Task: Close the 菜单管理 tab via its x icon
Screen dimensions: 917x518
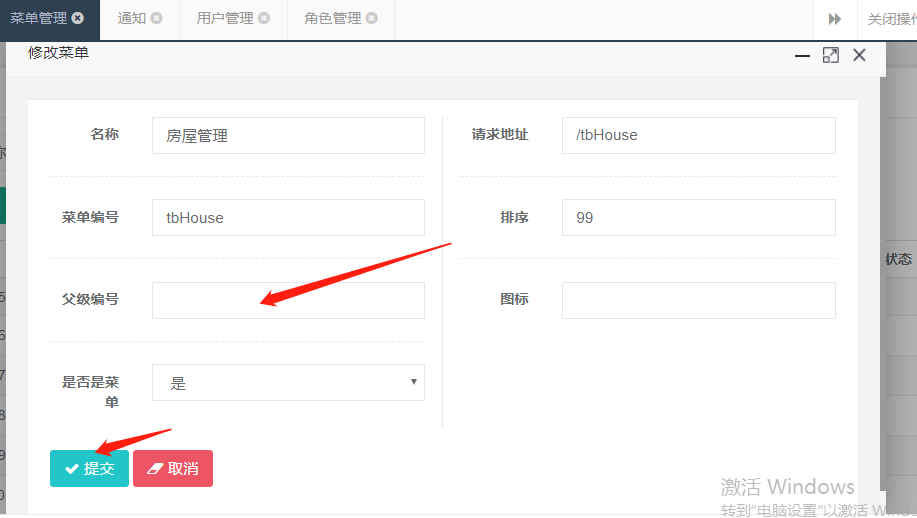Action: coord(77,18)
